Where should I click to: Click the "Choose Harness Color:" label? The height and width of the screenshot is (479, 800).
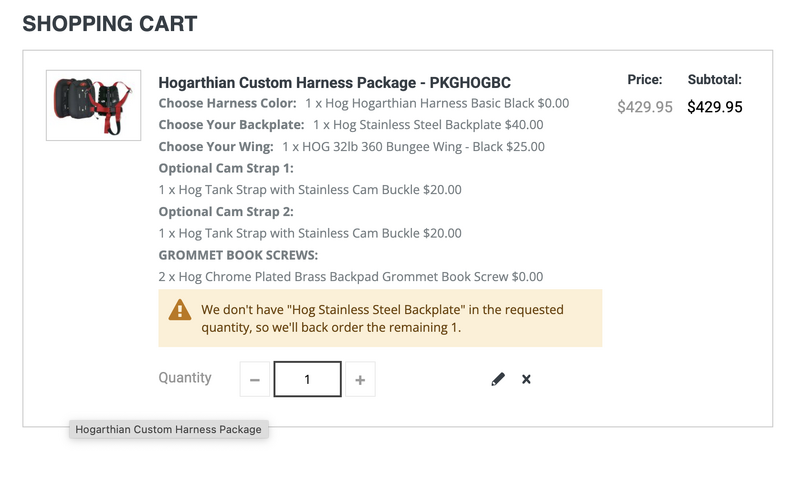coord(227,103)
